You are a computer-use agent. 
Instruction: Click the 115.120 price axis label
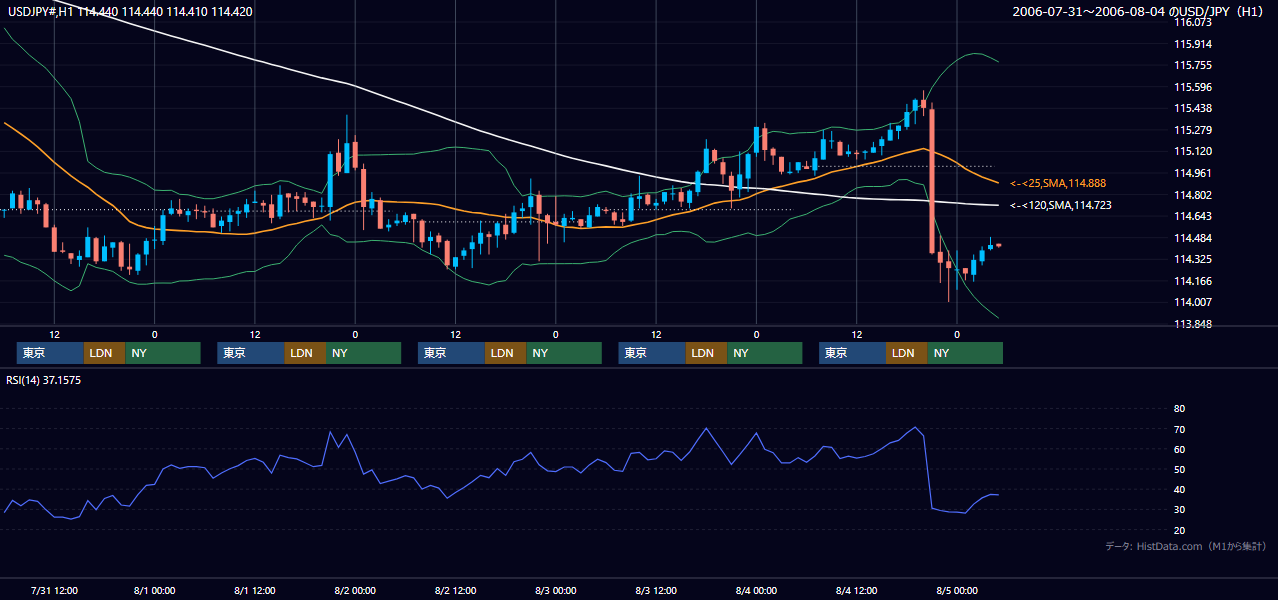point(1194,151)
